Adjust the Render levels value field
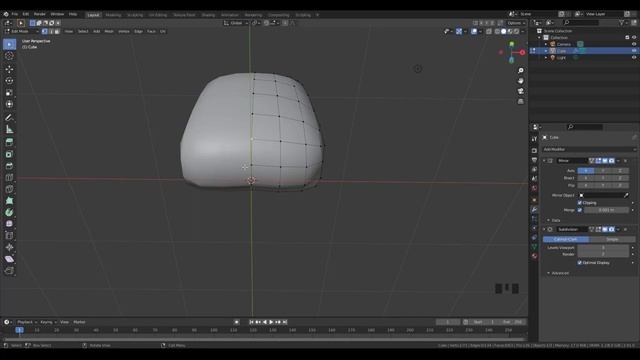 pyautogui.click(x=603, y=254)
